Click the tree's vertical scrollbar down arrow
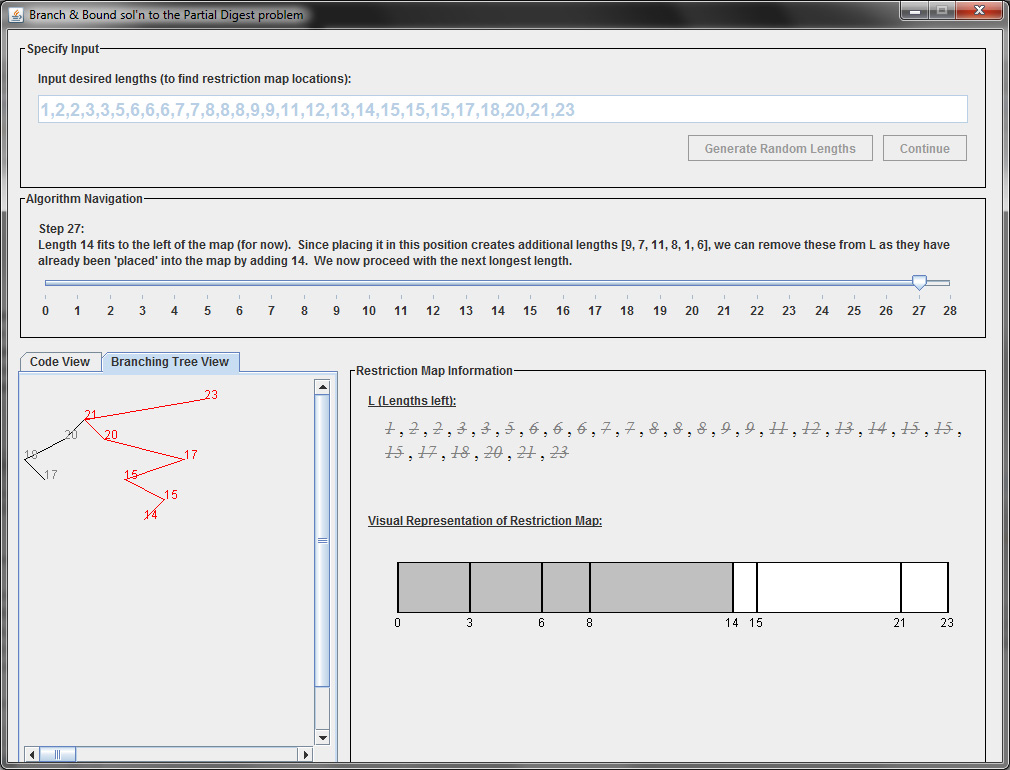This screenshot has height=770, width=1010. 322,737
